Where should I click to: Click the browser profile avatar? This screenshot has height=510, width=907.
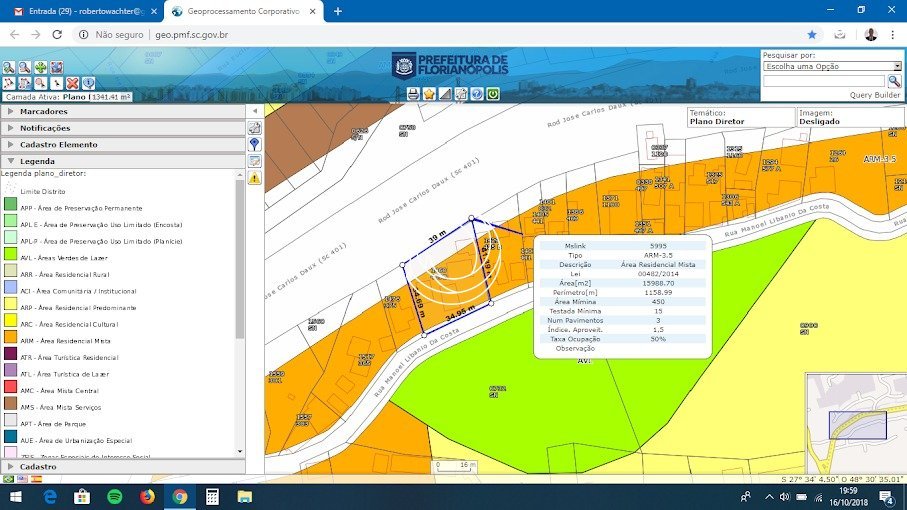[x=871, y=35]
